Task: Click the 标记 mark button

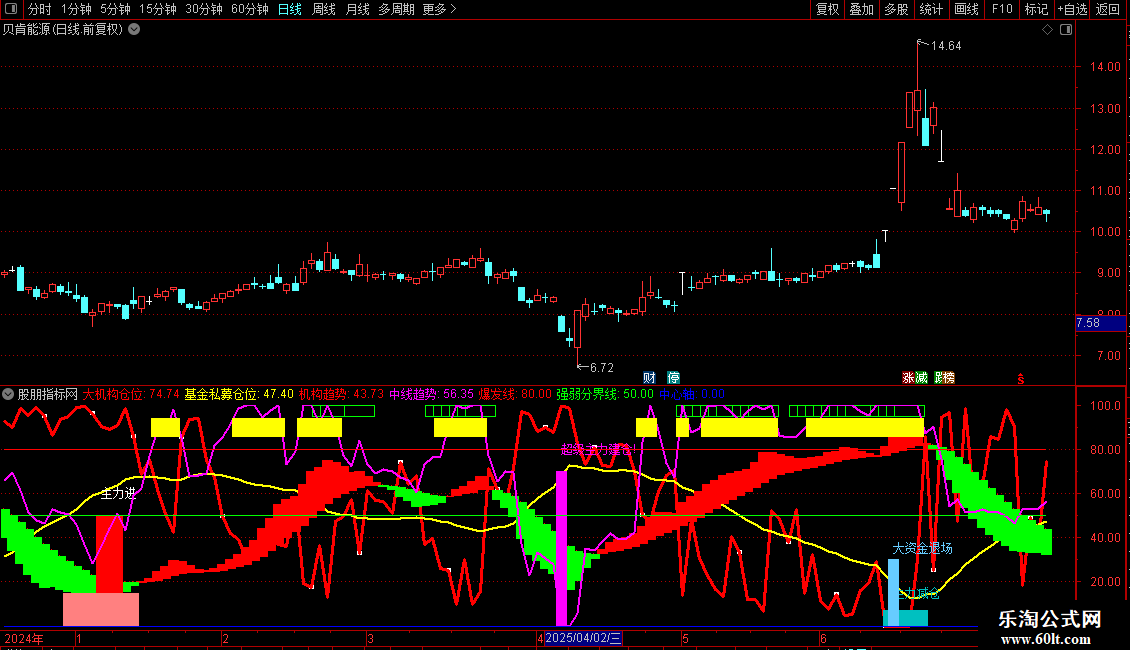Action: [x=1036, y=9]
